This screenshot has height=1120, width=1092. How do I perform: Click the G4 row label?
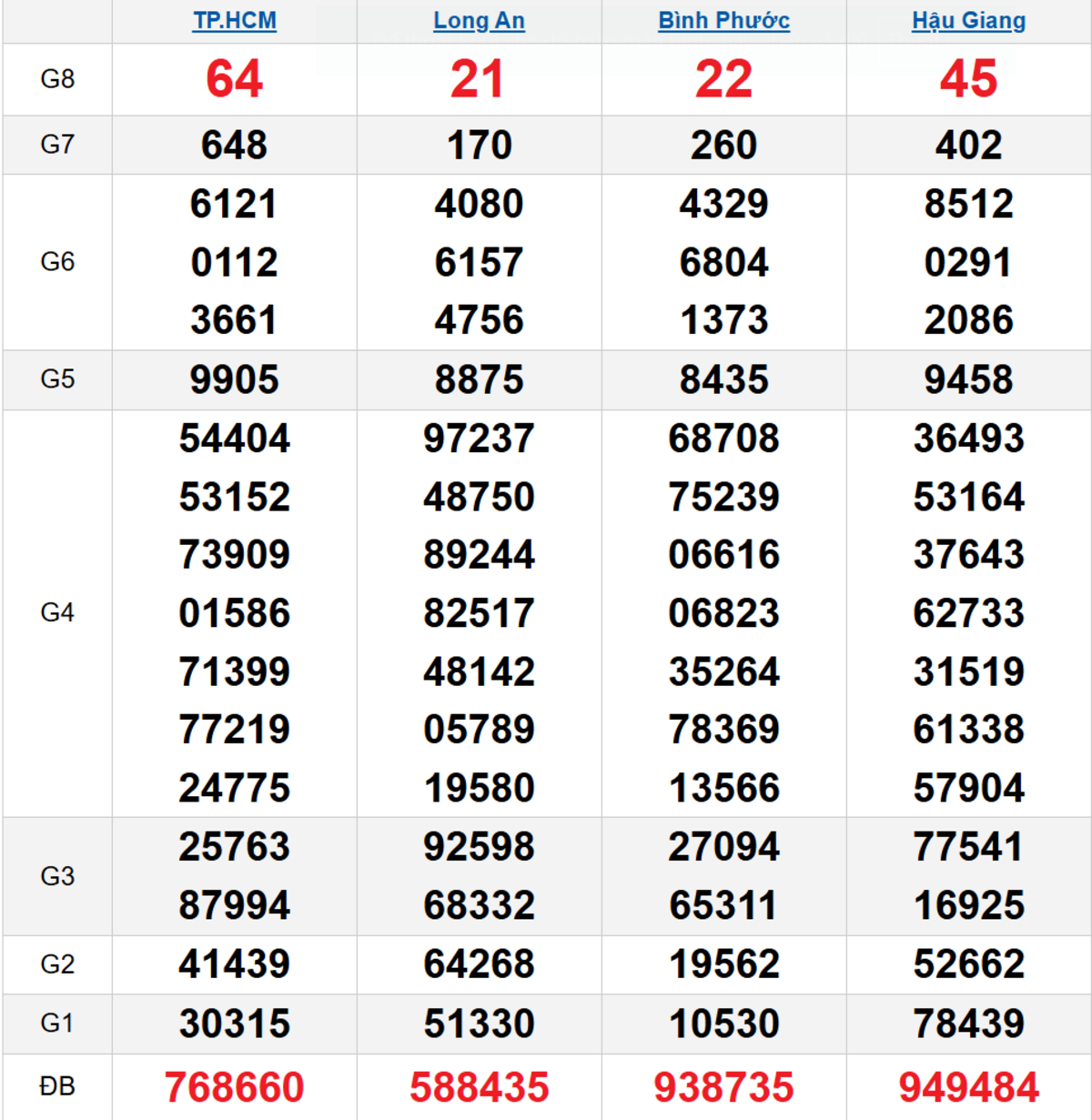(57, 613)
